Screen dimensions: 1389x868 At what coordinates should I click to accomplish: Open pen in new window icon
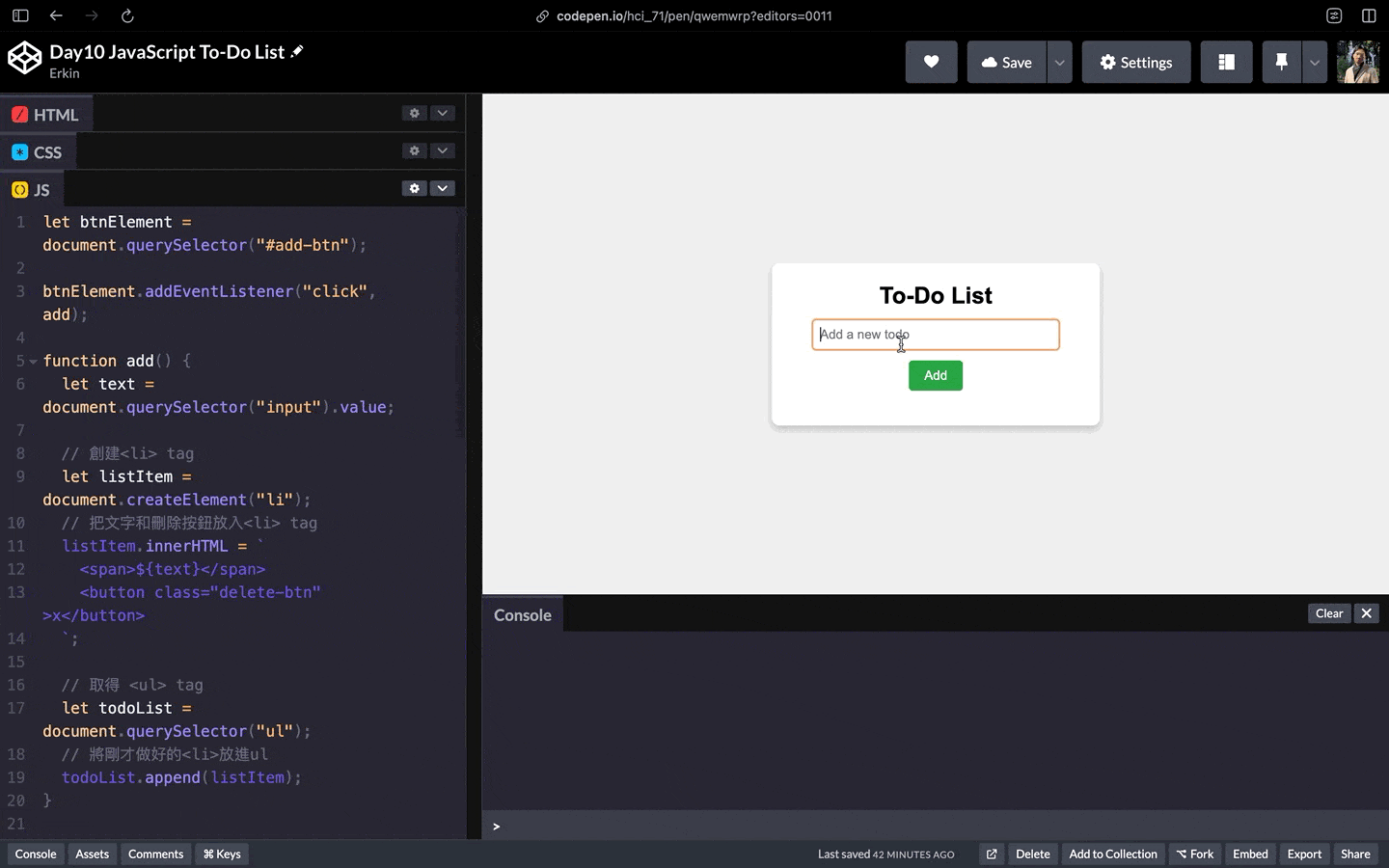click(992, 854)
